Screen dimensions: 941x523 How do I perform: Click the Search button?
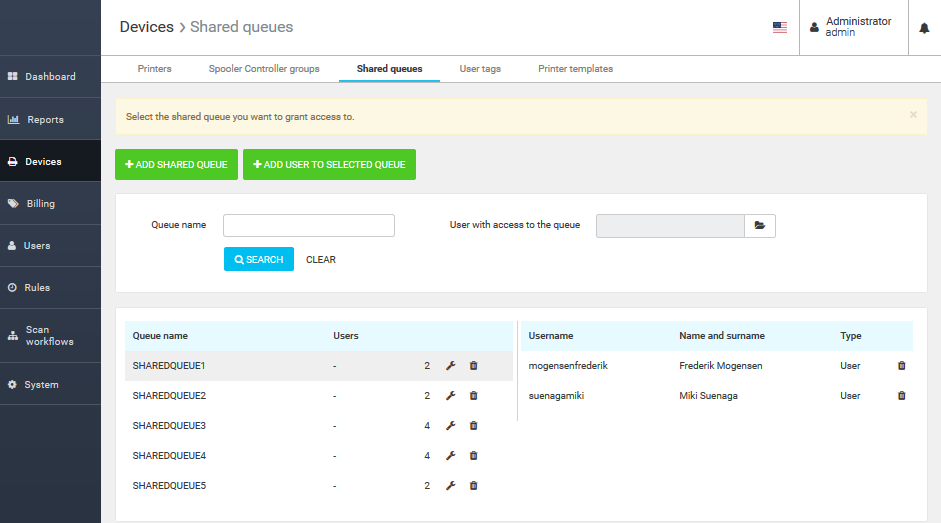point(259,259)
